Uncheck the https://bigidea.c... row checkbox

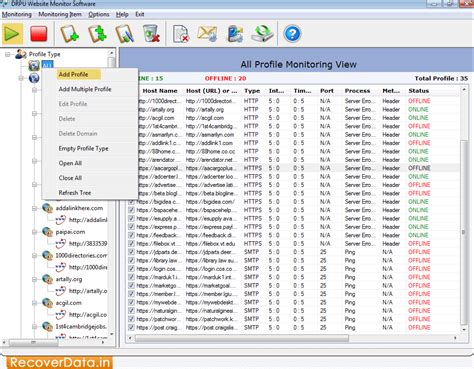point(131,202)
